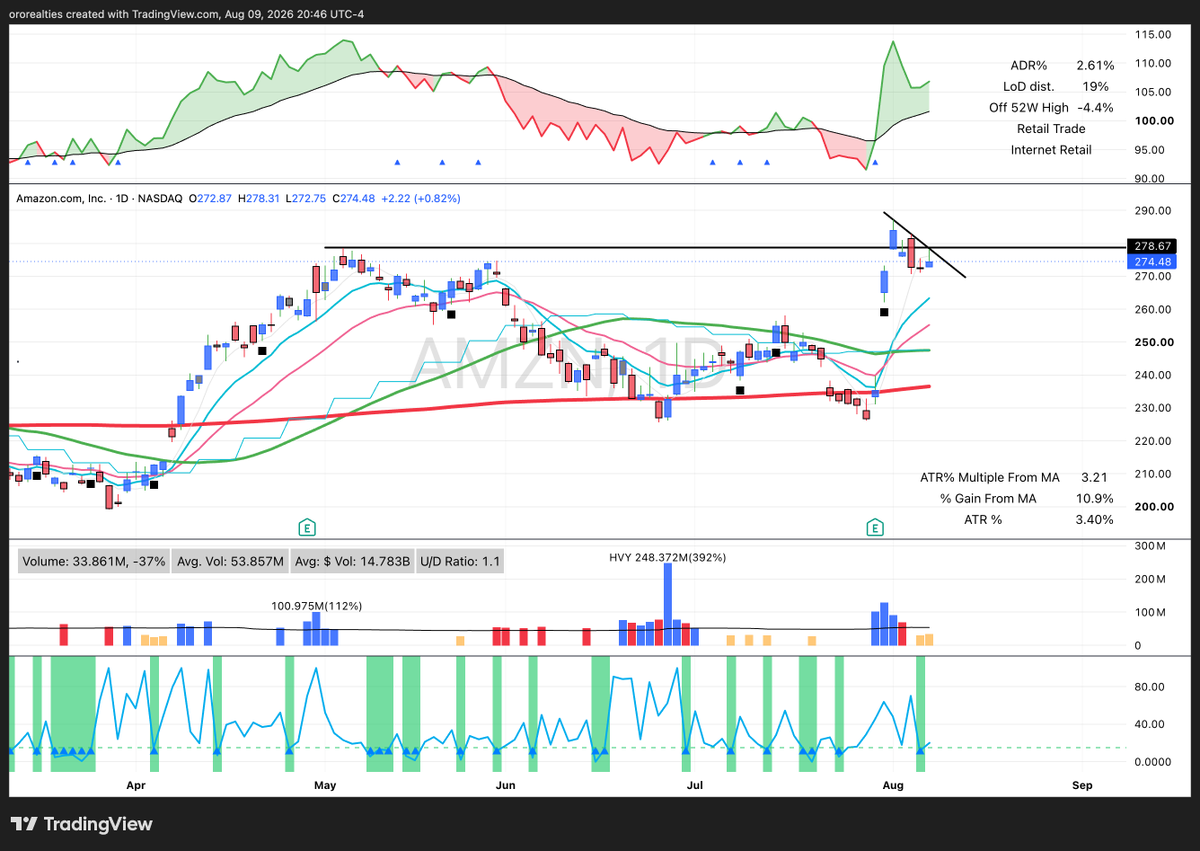Click the 290.00 price axis label
This screenshot has width=1200, height=851.
coord(1152,211)
